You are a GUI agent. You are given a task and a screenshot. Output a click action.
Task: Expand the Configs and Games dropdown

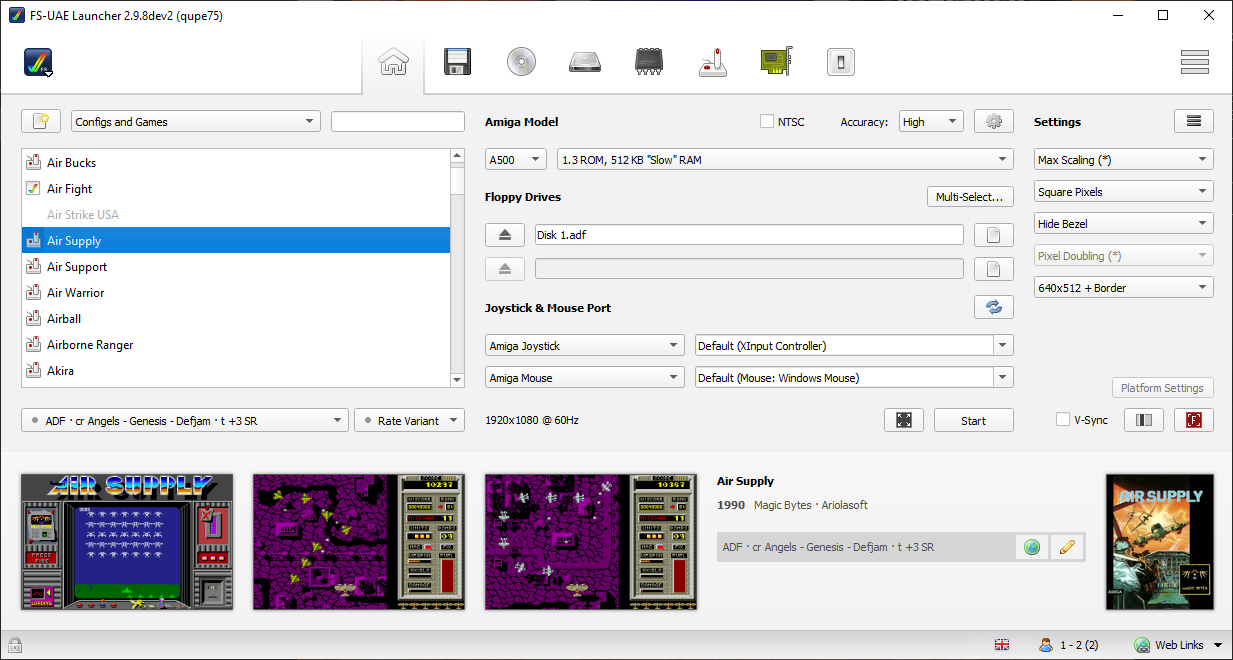[195, 122]
